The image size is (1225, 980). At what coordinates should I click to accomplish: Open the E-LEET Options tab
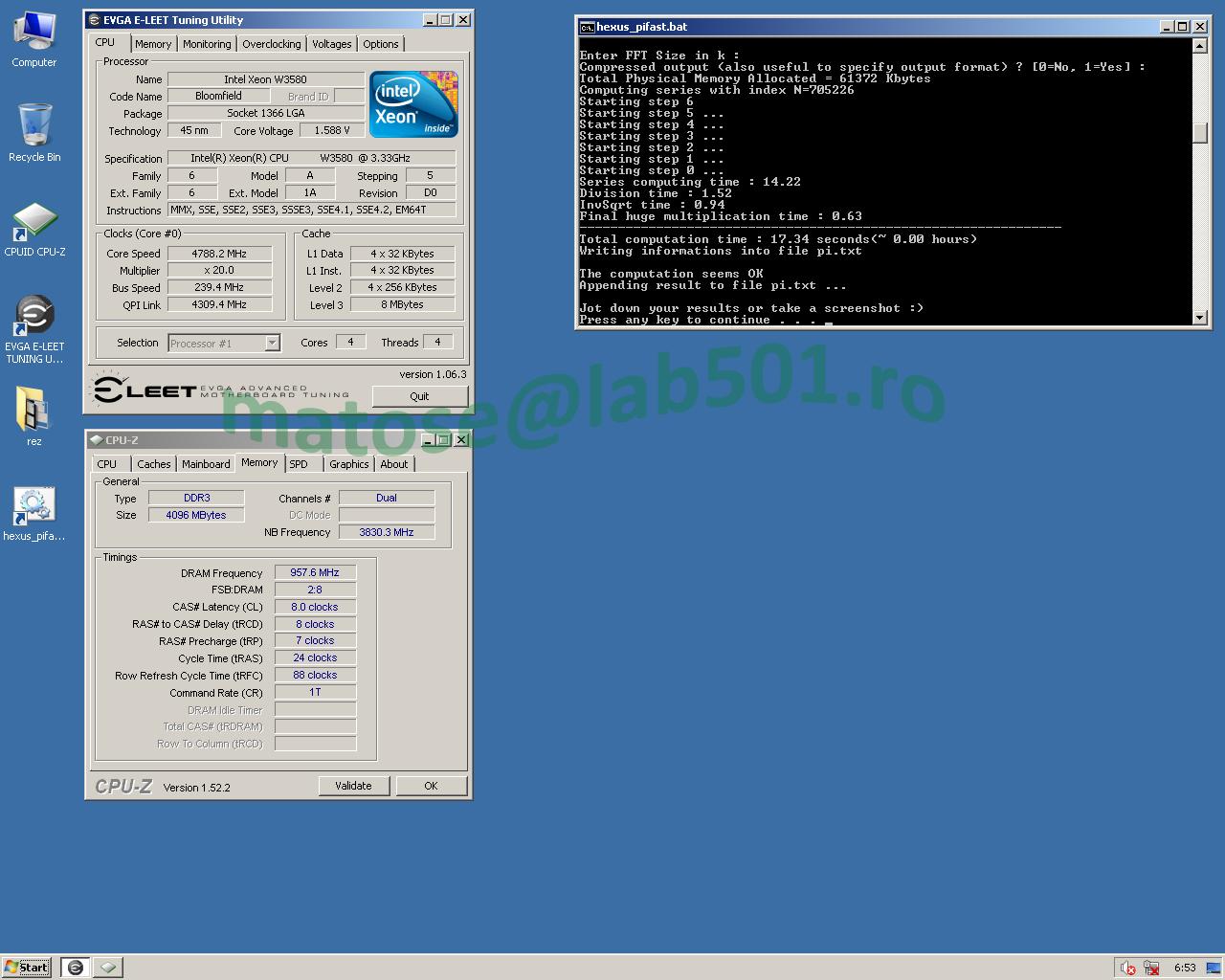click(x=380, y=44)
